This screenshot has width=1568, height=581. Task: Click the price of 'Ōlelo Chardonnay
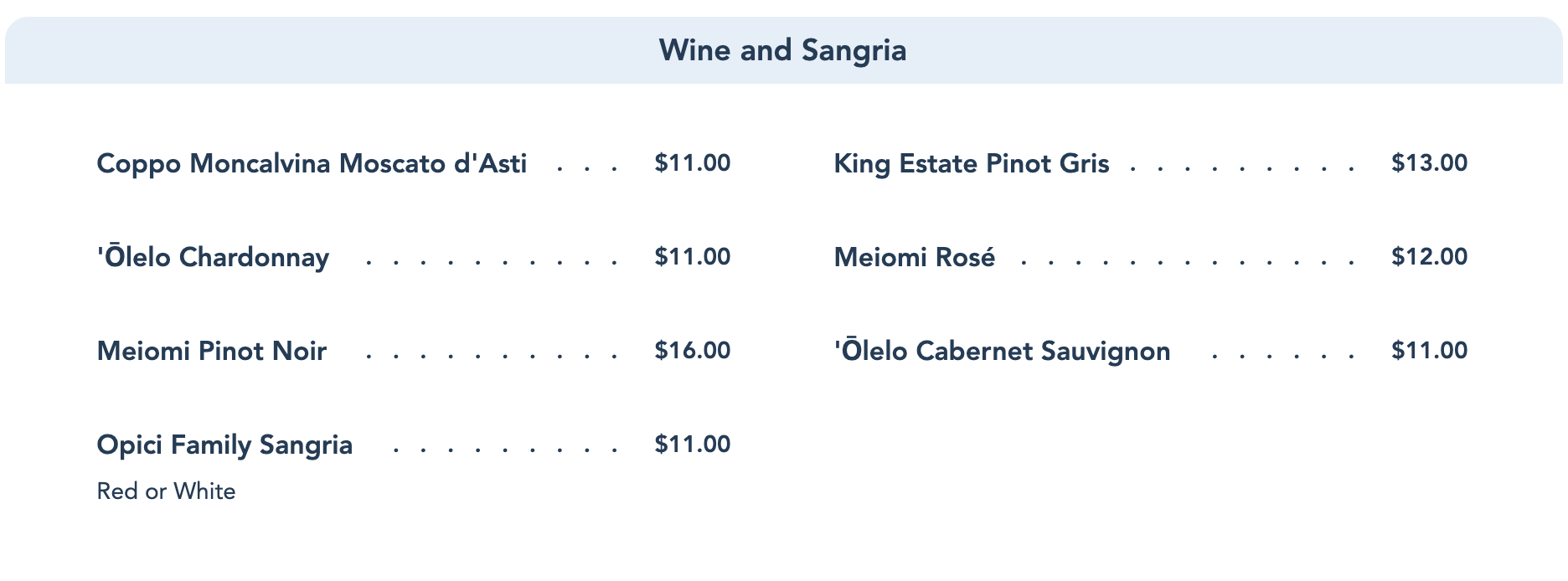(692, 257)
